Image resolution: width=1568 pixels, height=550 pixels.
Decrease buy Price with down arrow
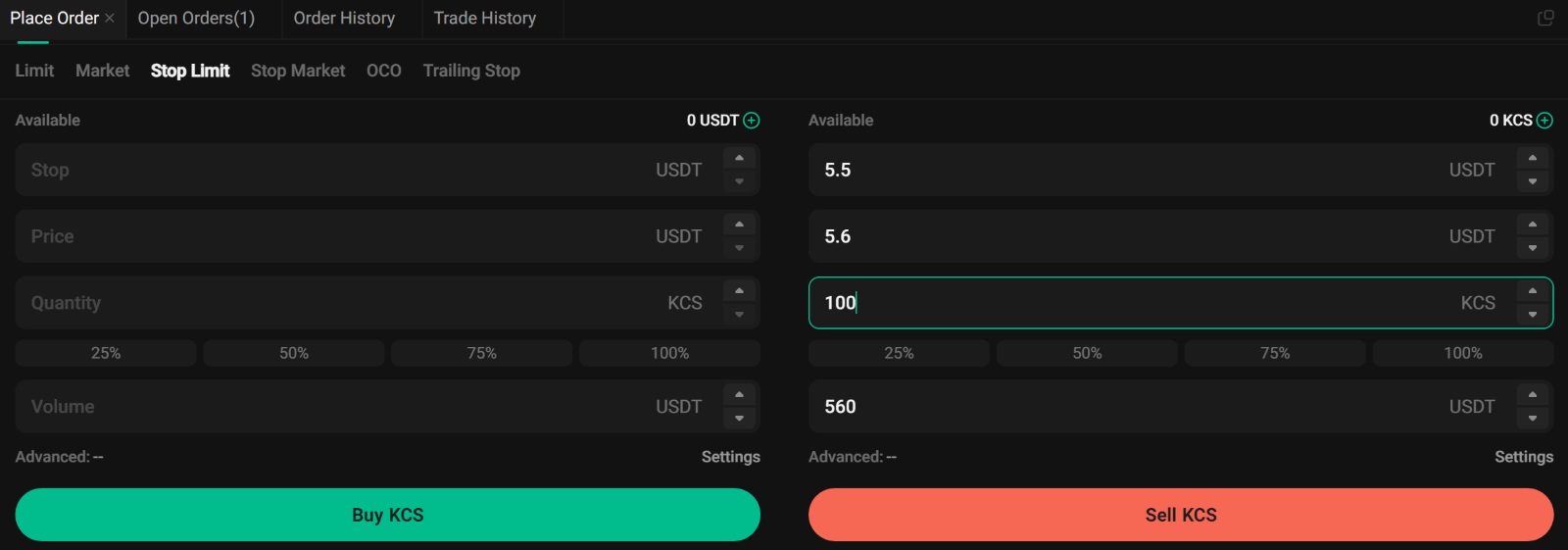coord(740,248)
